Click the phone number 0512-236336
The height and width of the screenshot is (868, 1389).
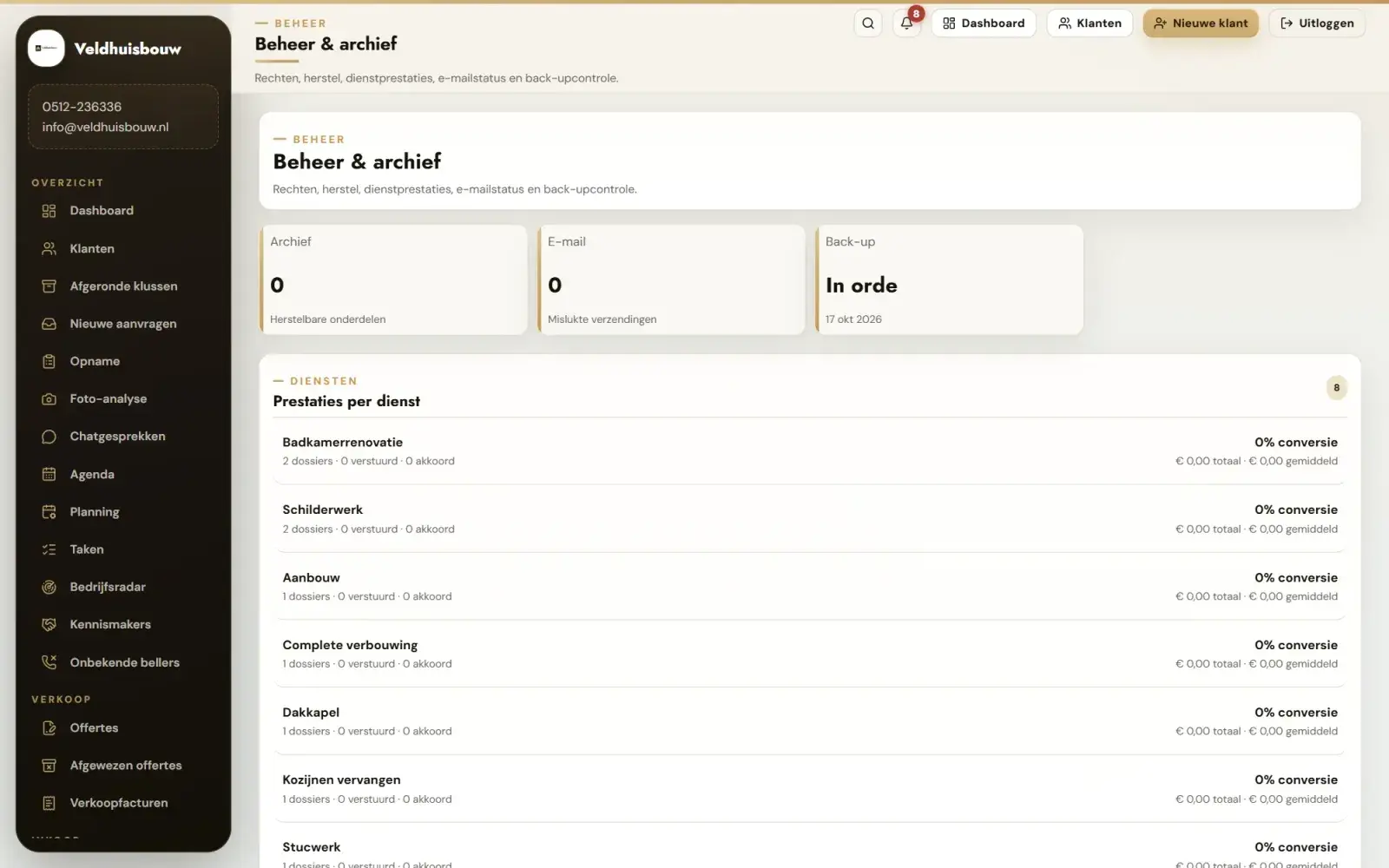tap(82, 107)
